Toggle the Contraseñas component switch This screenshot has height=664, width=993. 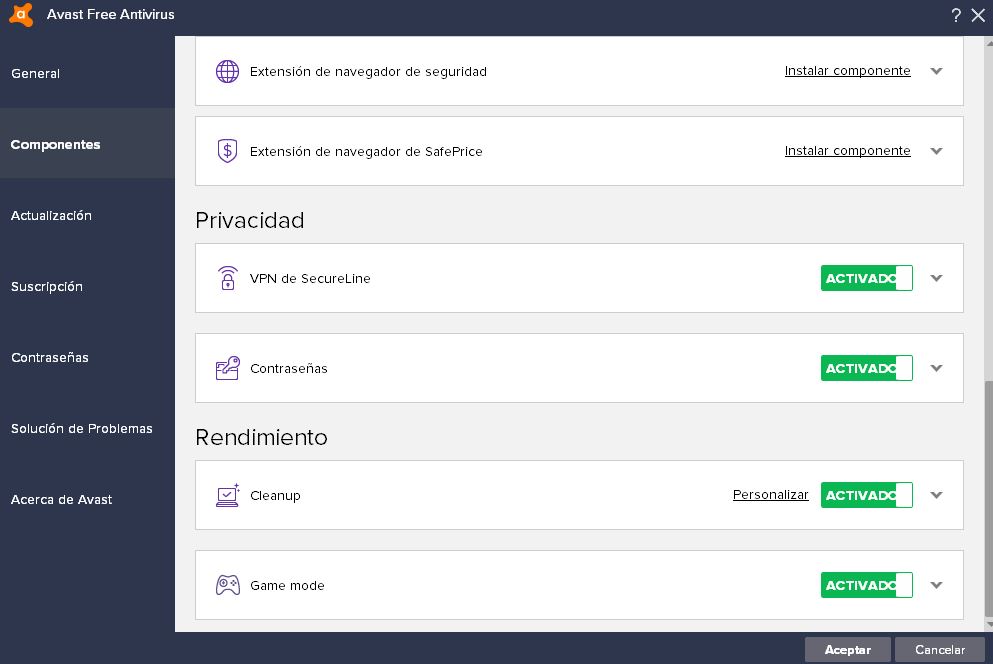[x=866, y=368]
